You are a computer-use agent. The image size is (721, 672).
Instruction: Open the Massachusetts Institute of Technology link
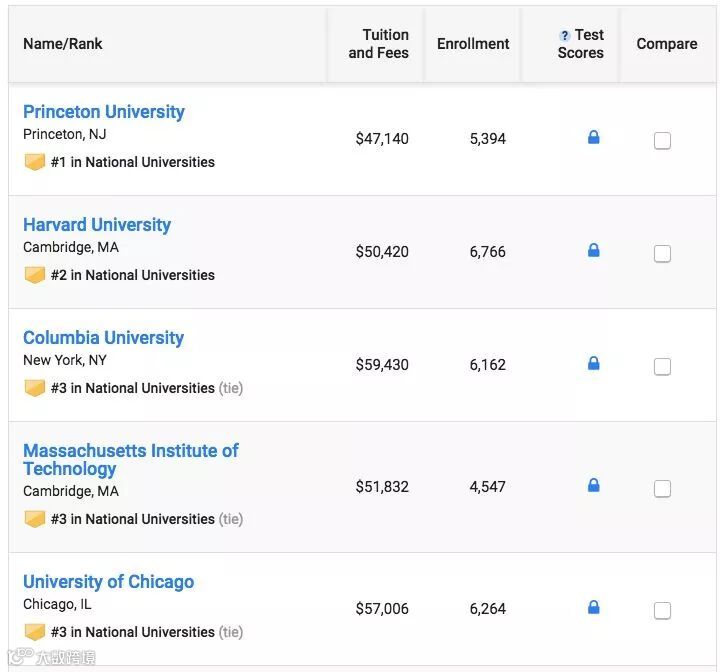130,460
